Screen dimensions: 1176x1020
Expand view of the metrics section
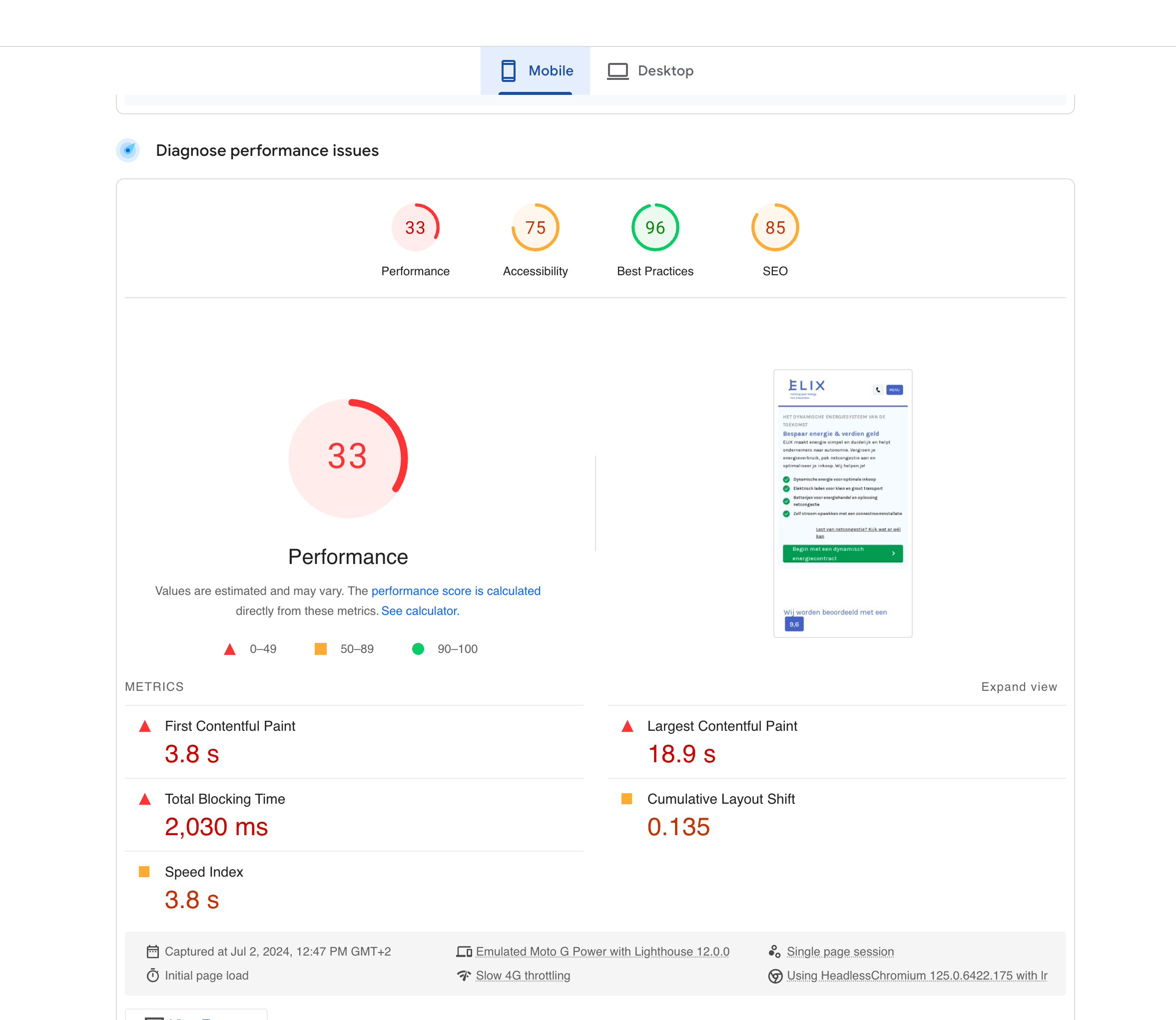[x=1019, y=686]
